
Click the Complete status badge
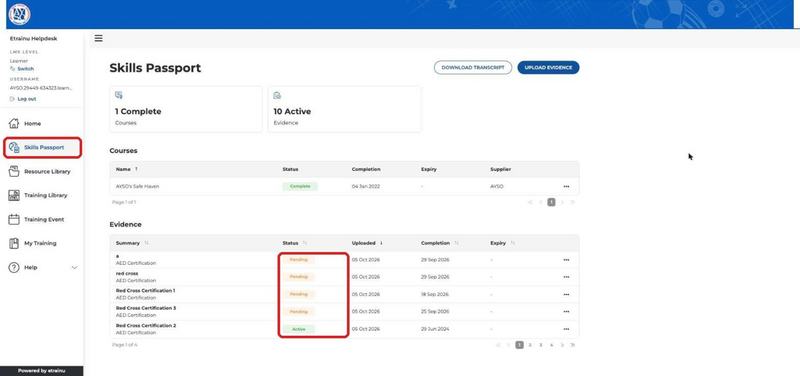(x=300, y=187)
